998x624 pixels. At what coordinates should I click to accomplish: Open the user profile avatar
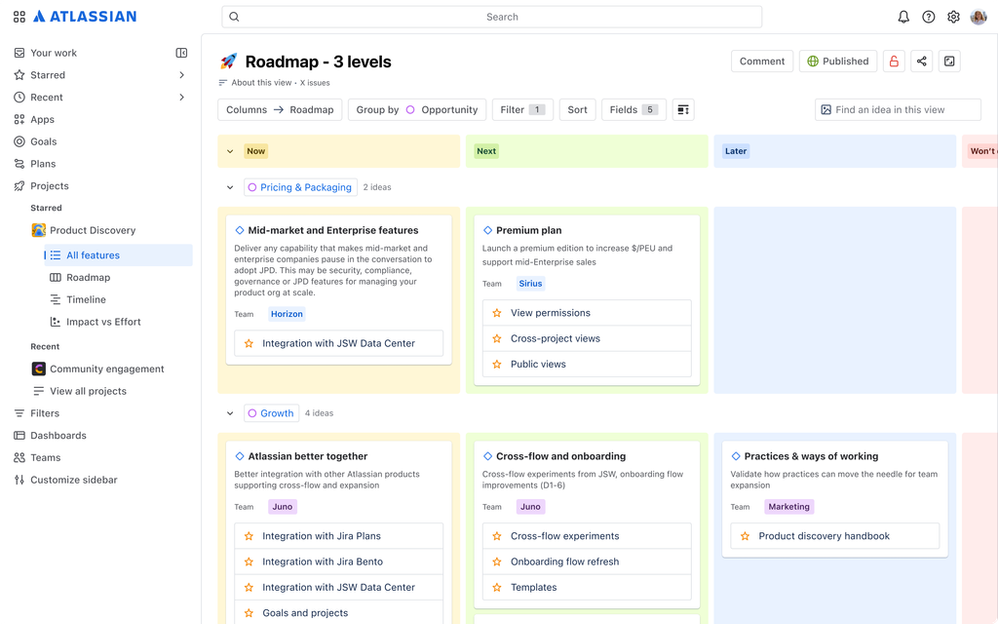978,17
